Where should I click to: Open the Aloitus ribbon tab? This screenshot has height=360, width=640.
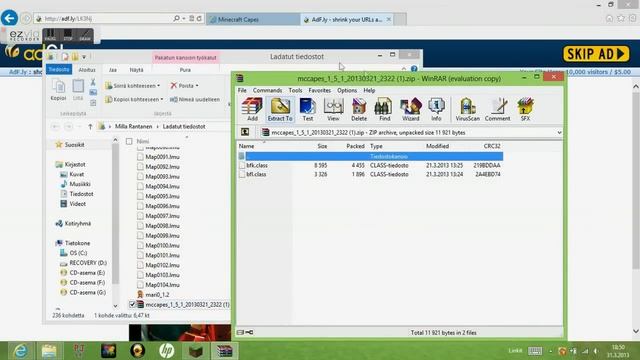[x=87, y=70]
